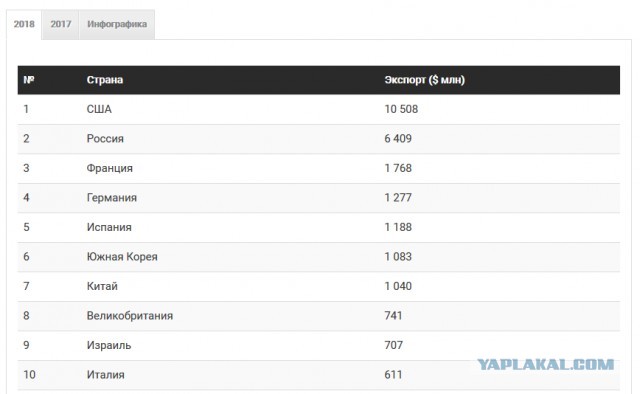Select the США country cell
The image size is (640, 394).
tap(99, 109)
